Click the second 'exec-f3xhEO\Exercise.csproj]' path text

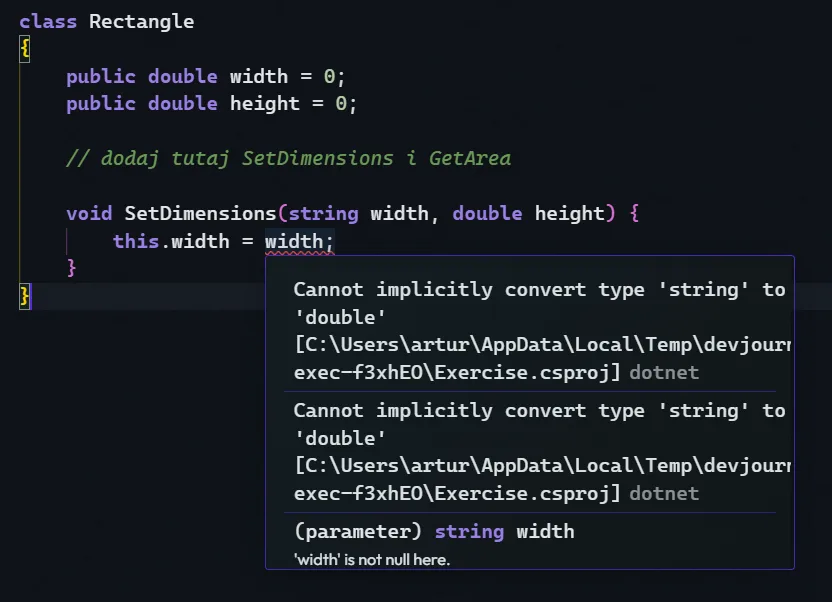coord(457,494)
